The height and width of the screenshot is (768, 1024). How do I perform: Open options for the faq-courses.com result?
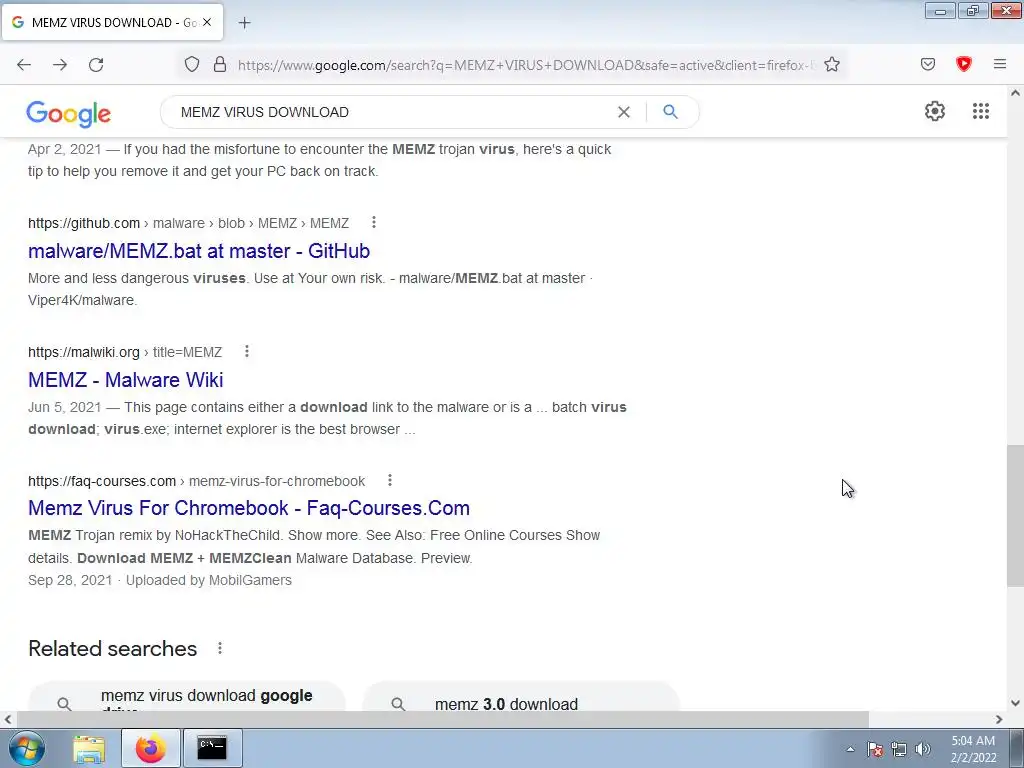(390, 481)
